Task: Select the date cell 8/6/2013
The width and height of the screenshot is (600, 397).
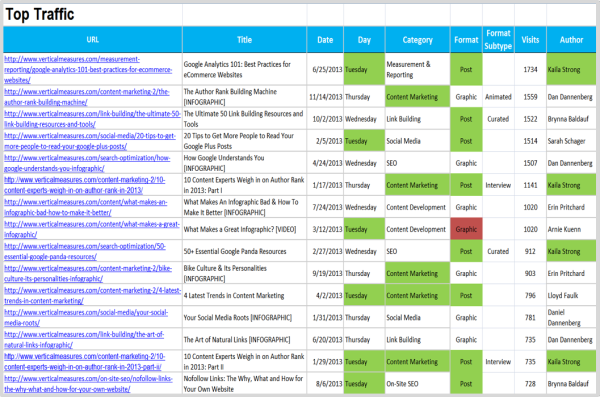Action: coord(325,384)
